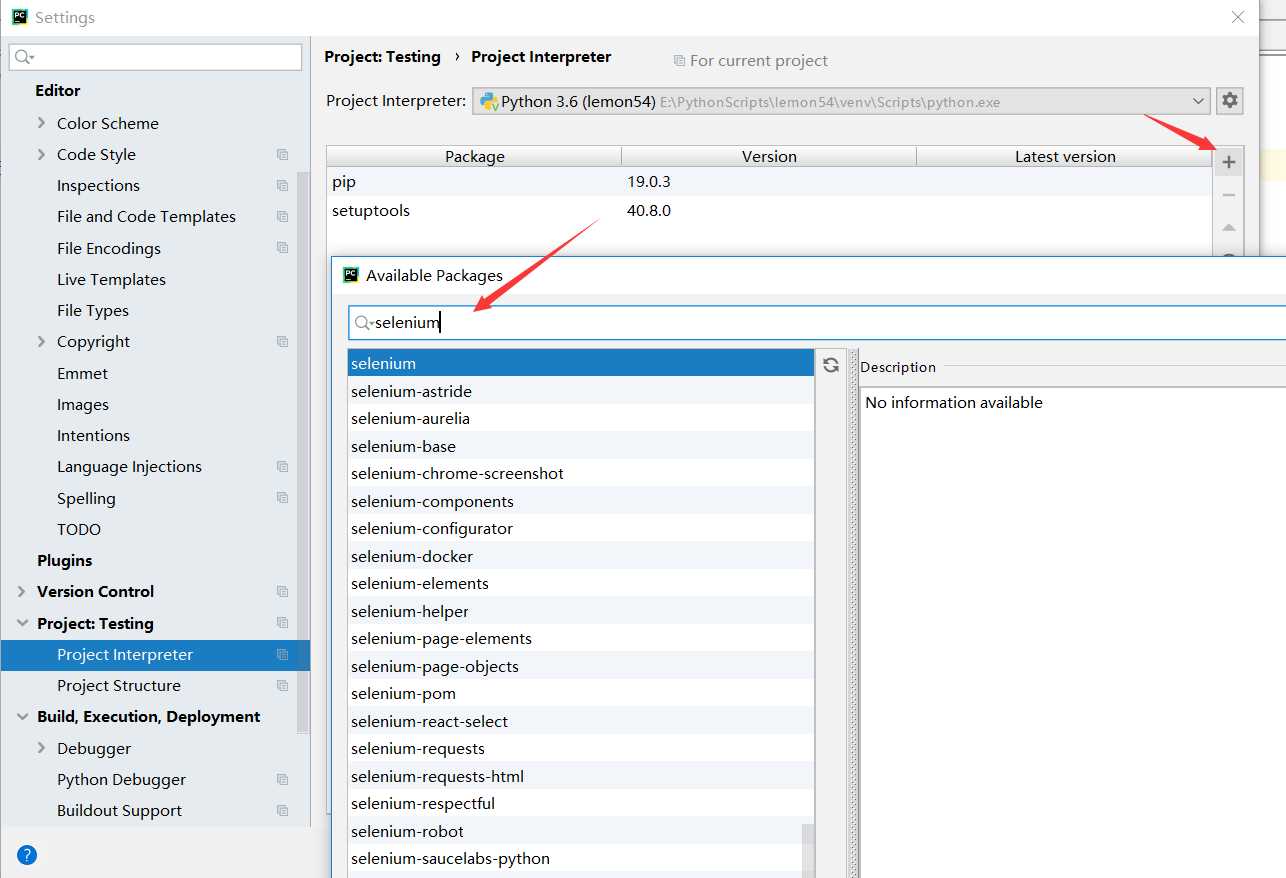Sort by Version column header
The width and height of the screenshot is (1286, 878).
[x=769, y=156]
